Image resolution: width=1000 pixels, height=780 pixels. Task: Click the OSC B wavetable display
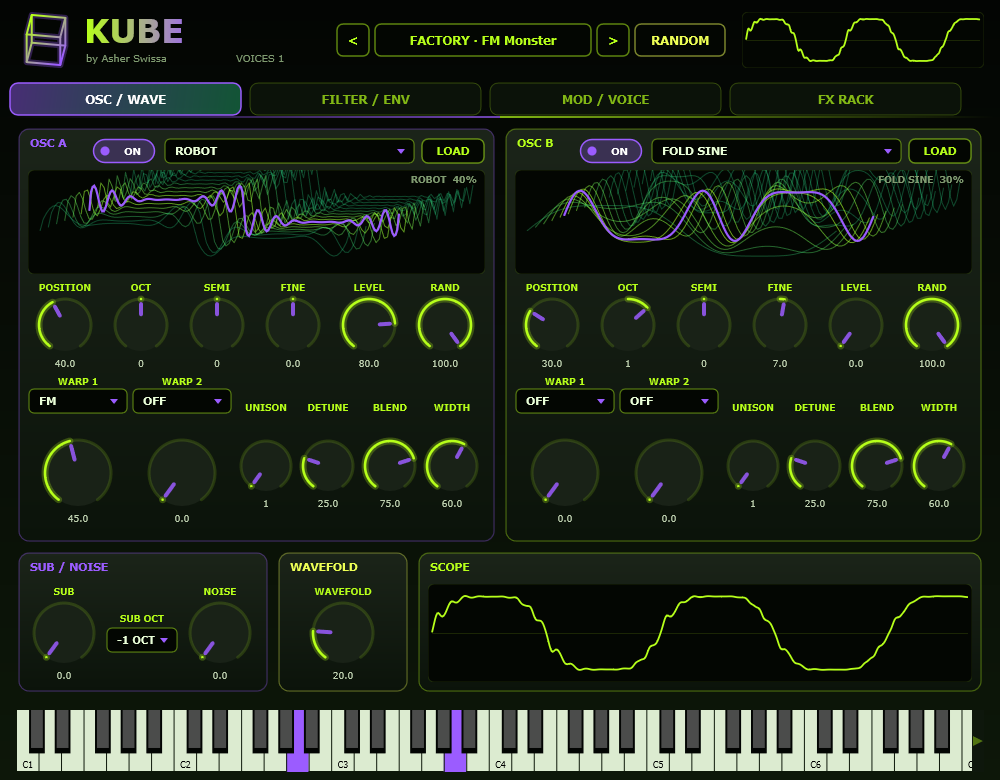pos(743,222)
